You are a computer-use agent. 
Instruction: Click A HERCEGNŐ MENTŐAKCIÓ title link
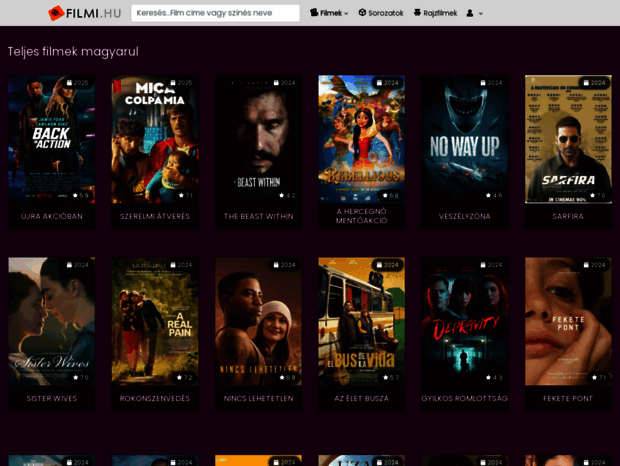click(x=361, y=216)
